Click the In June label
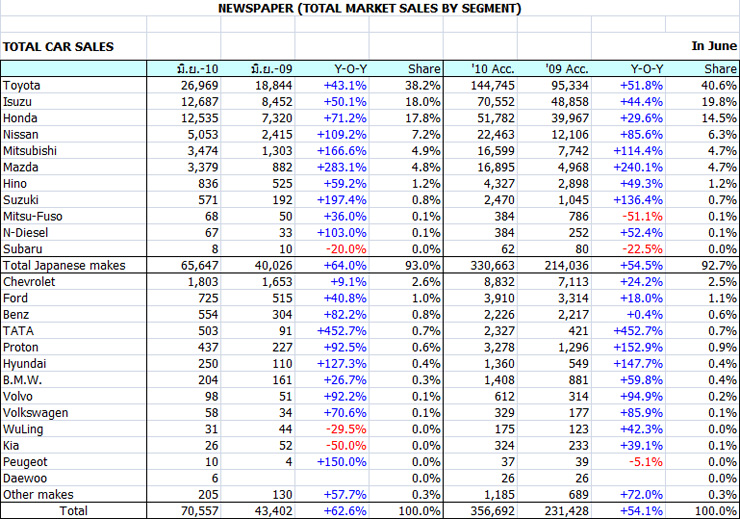Image resolution: width=740 pixels, height=519 pixels. pyautogui.click(x=713, y=46)
